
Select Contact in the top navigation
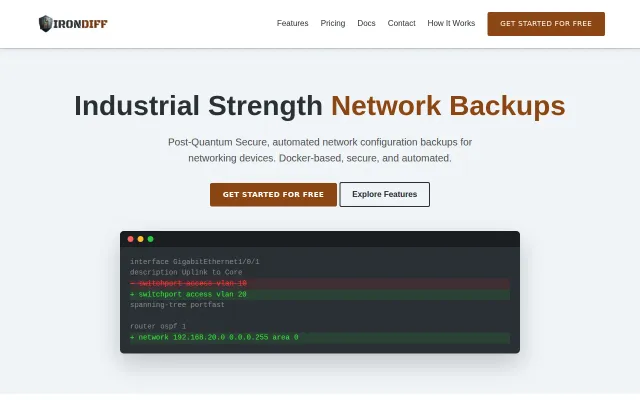click(x=401, y=23)
